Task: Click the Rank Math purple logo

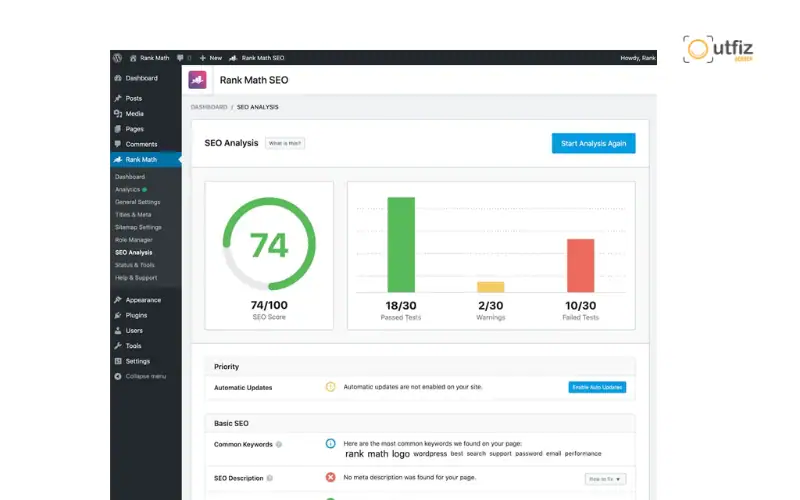Action: tap(197, 80)
